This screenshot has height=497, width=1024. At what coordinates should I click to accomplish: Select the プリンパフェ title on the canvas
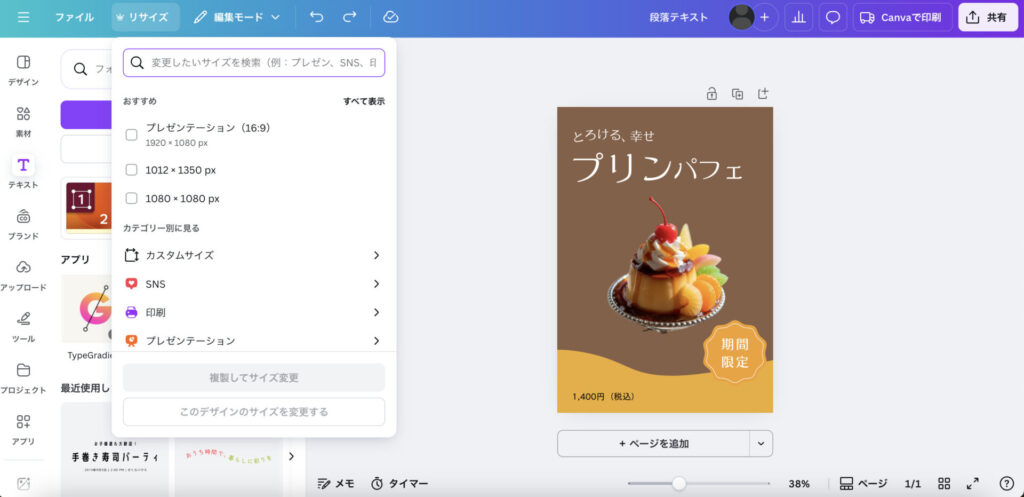click(657, 169)
